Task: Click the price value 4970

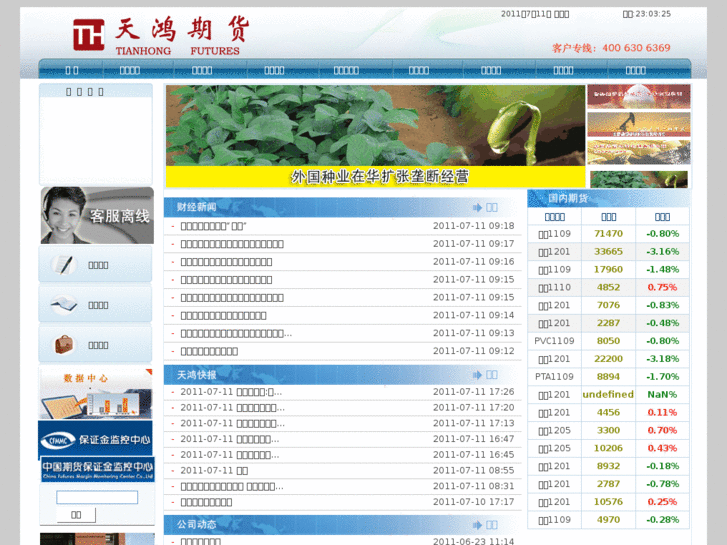Action: 608,519
